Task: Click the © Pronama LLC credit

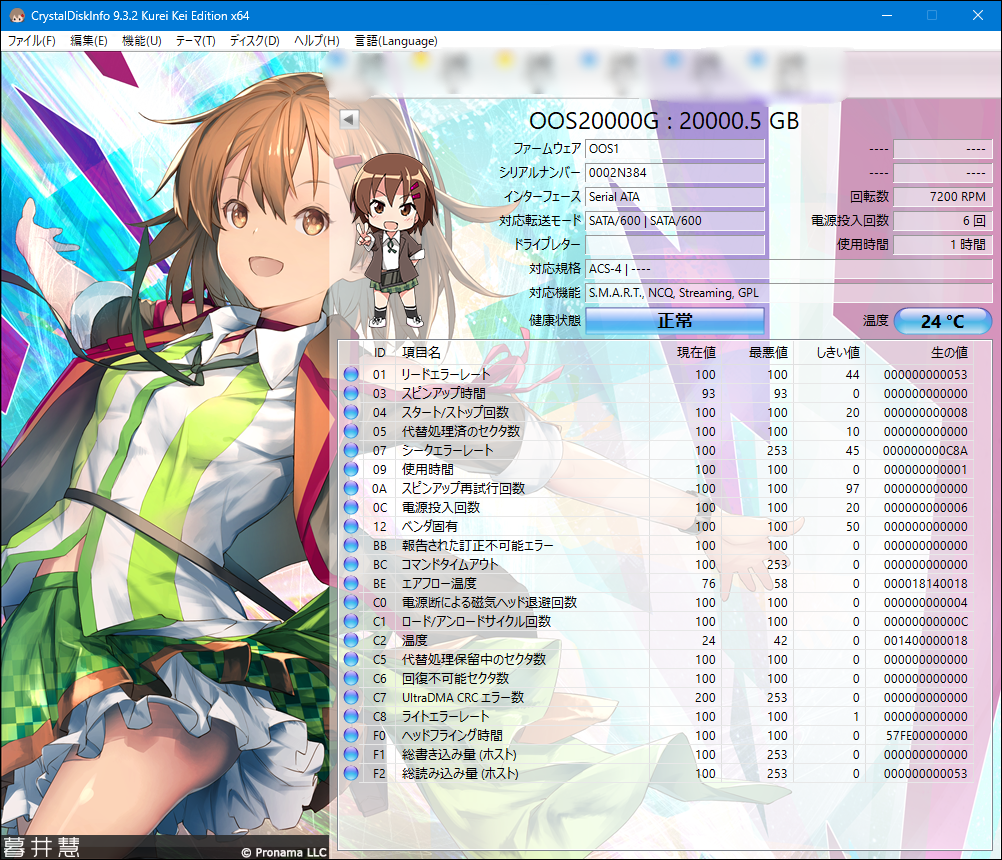Action: (x=284, y=852)
